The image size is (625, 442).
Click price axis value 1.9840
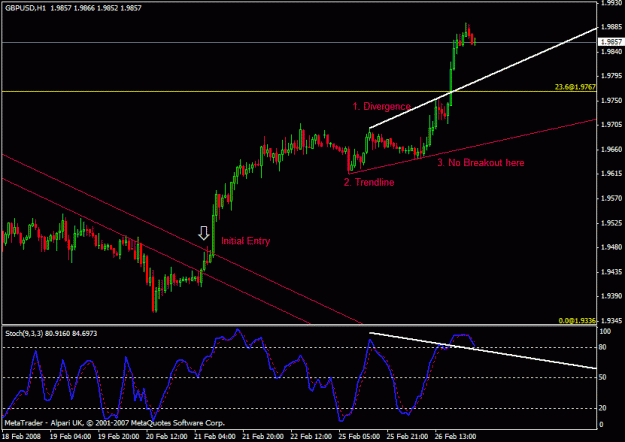click(611, 51)
